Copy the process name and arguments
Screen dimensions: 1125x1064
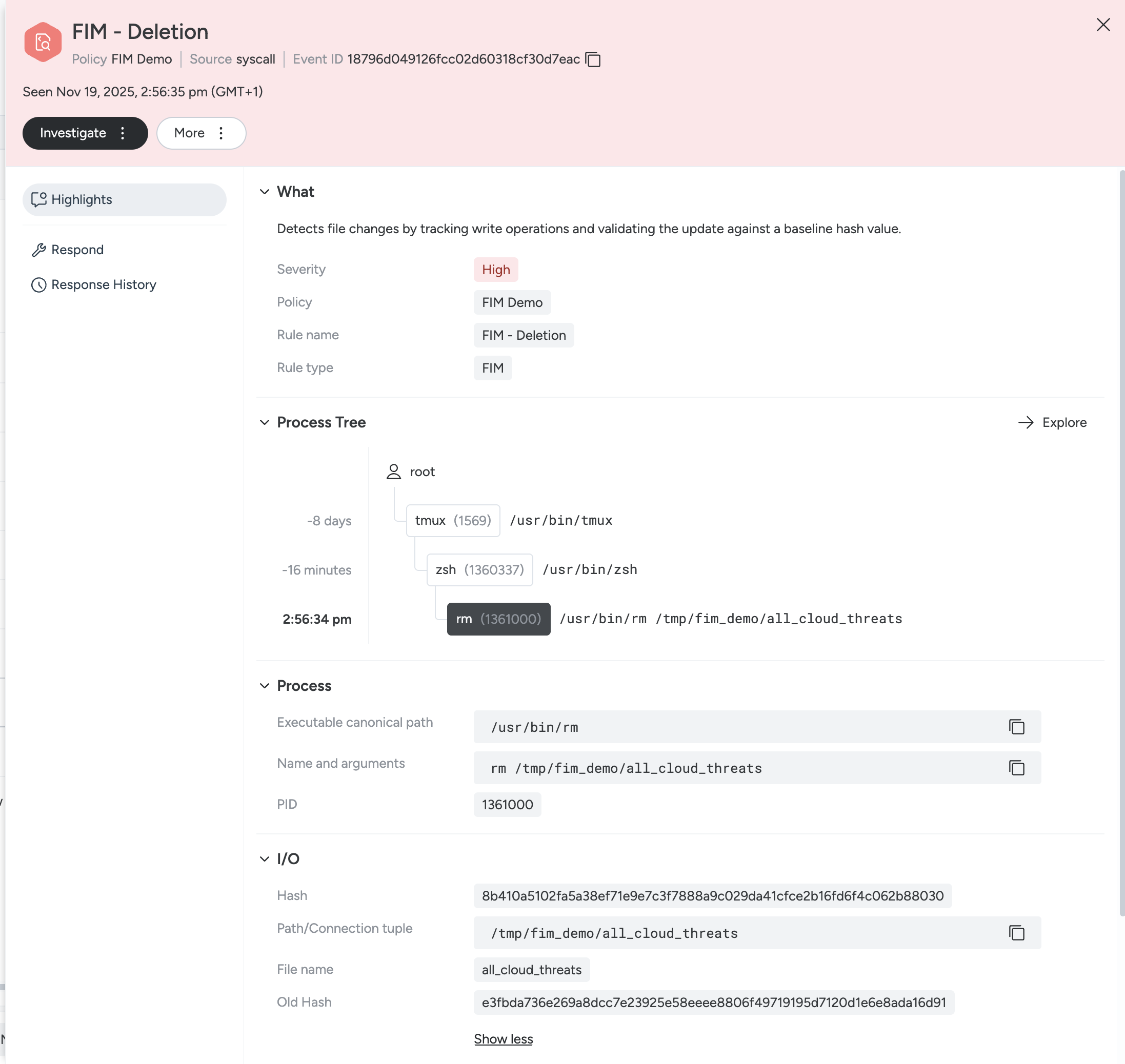click(x=1016, y=767)
